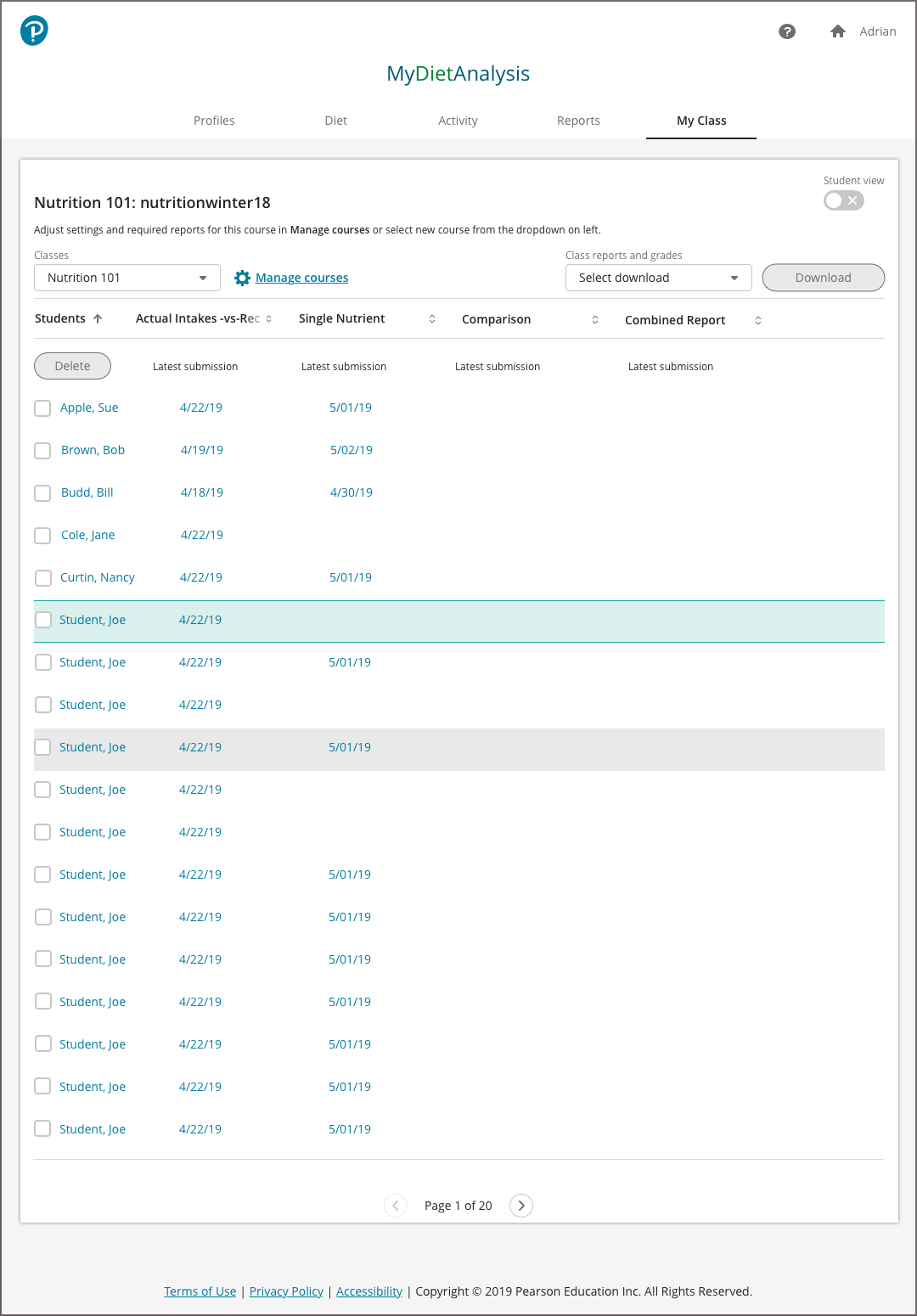
Task: Expand the Select download dropdown
Action: tap(658, 278)
